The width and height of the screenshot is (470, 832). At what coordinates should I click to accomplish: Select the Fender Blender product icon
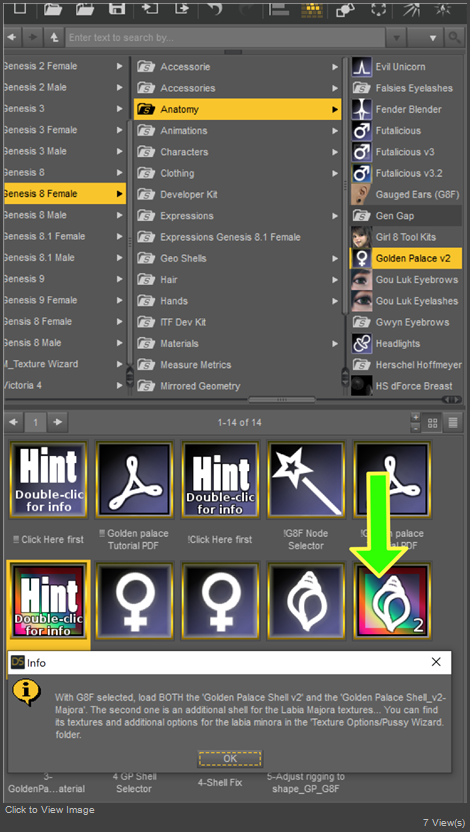[361, 109]
